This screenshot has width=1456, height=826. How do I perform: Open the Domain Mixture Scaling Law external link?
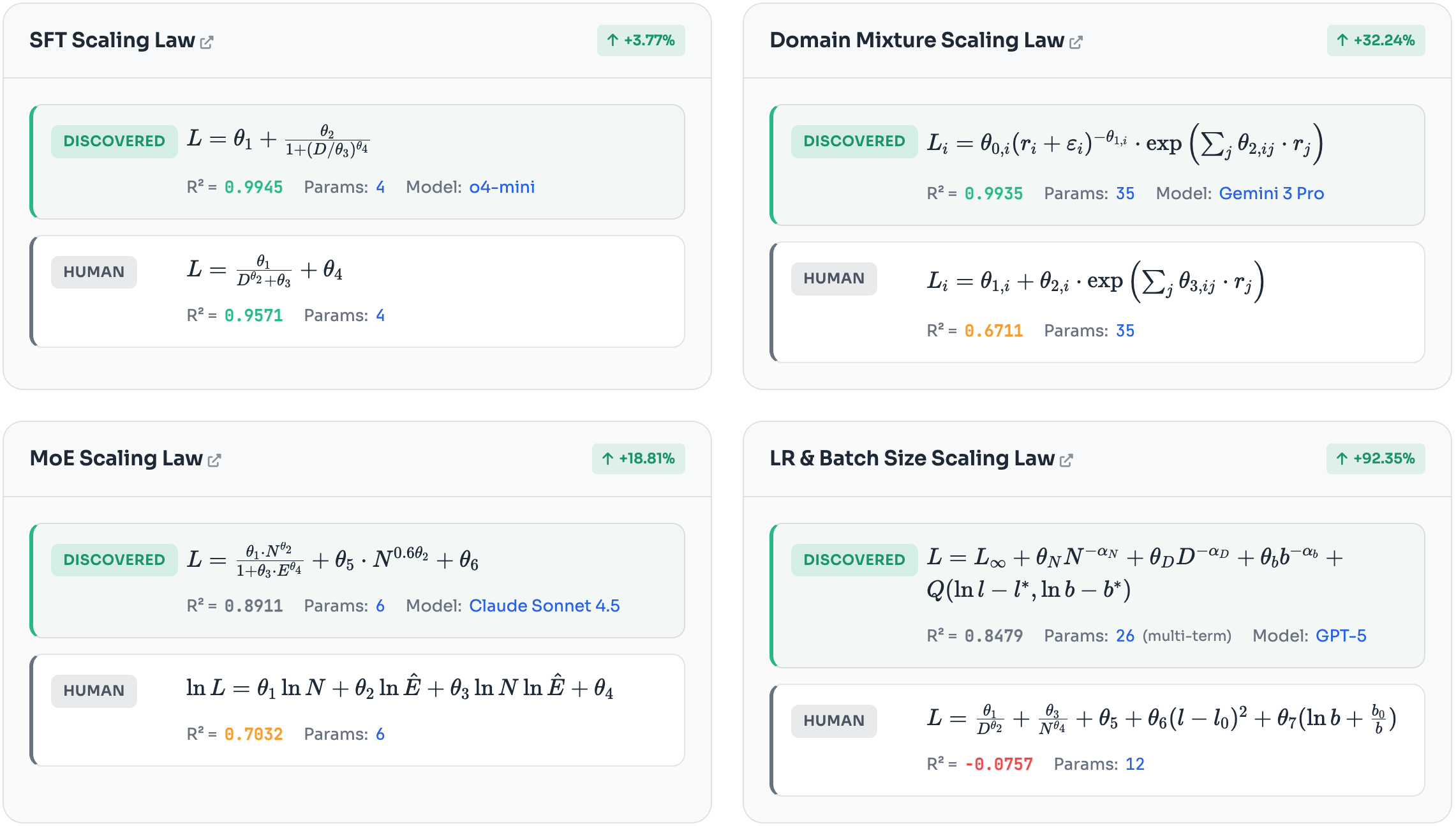coord(1077,41)
